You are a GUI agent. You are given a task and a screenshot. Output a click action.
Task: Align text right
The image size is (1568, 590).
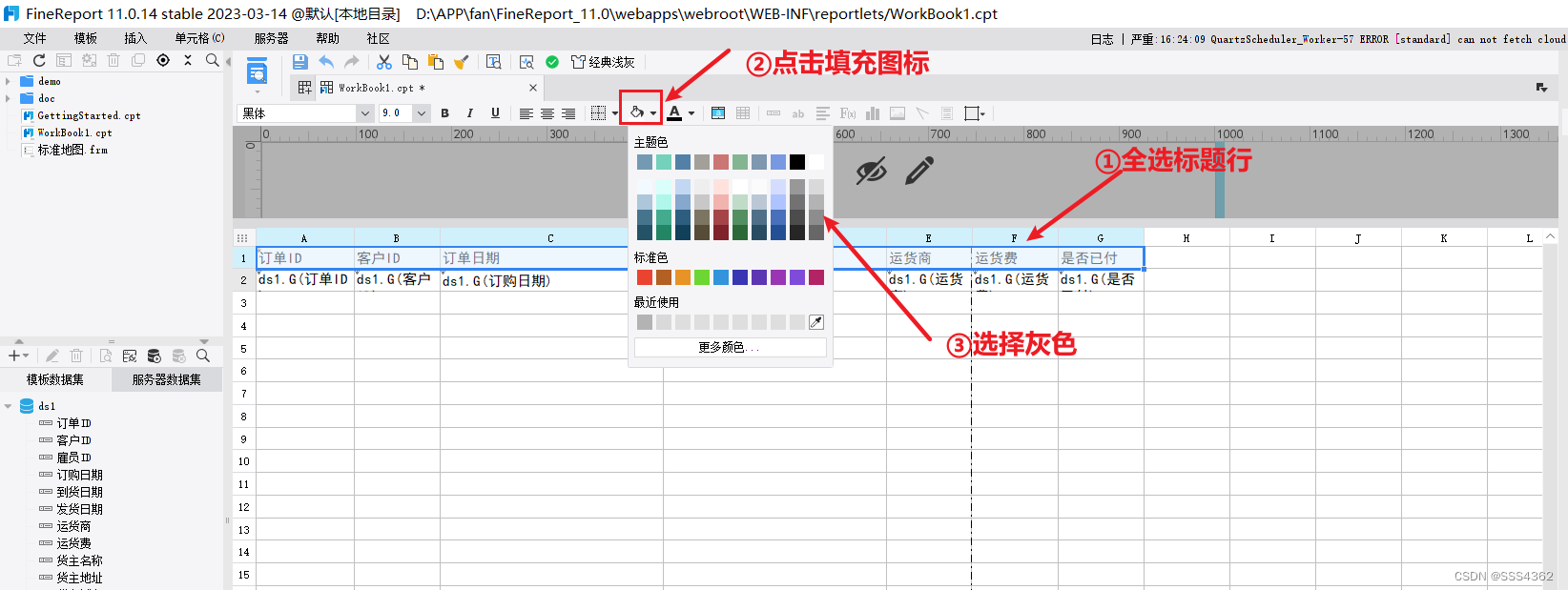point(568,113)
